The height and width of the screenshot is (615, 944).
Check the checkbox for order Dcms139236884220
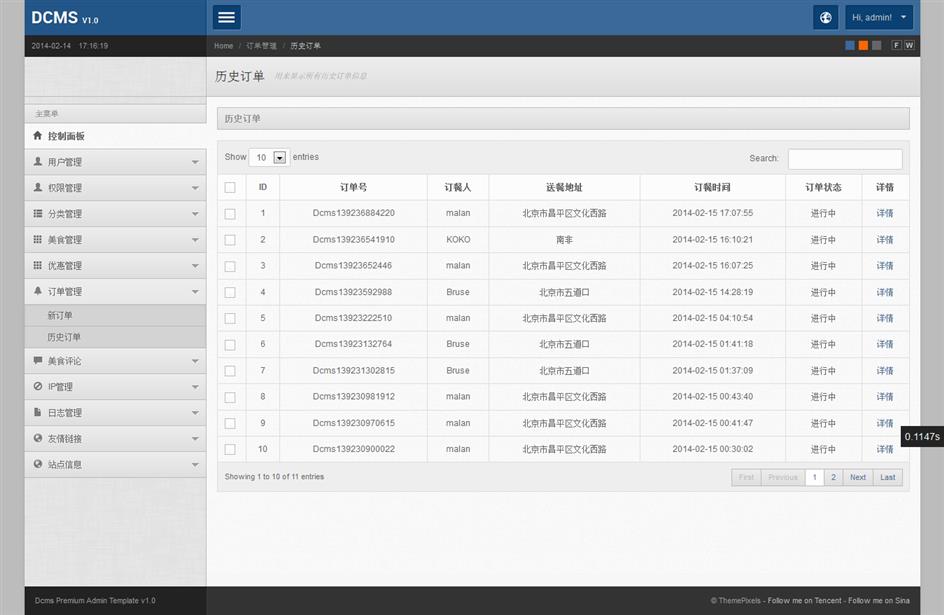pyautogui.click(x=230, y=213)
